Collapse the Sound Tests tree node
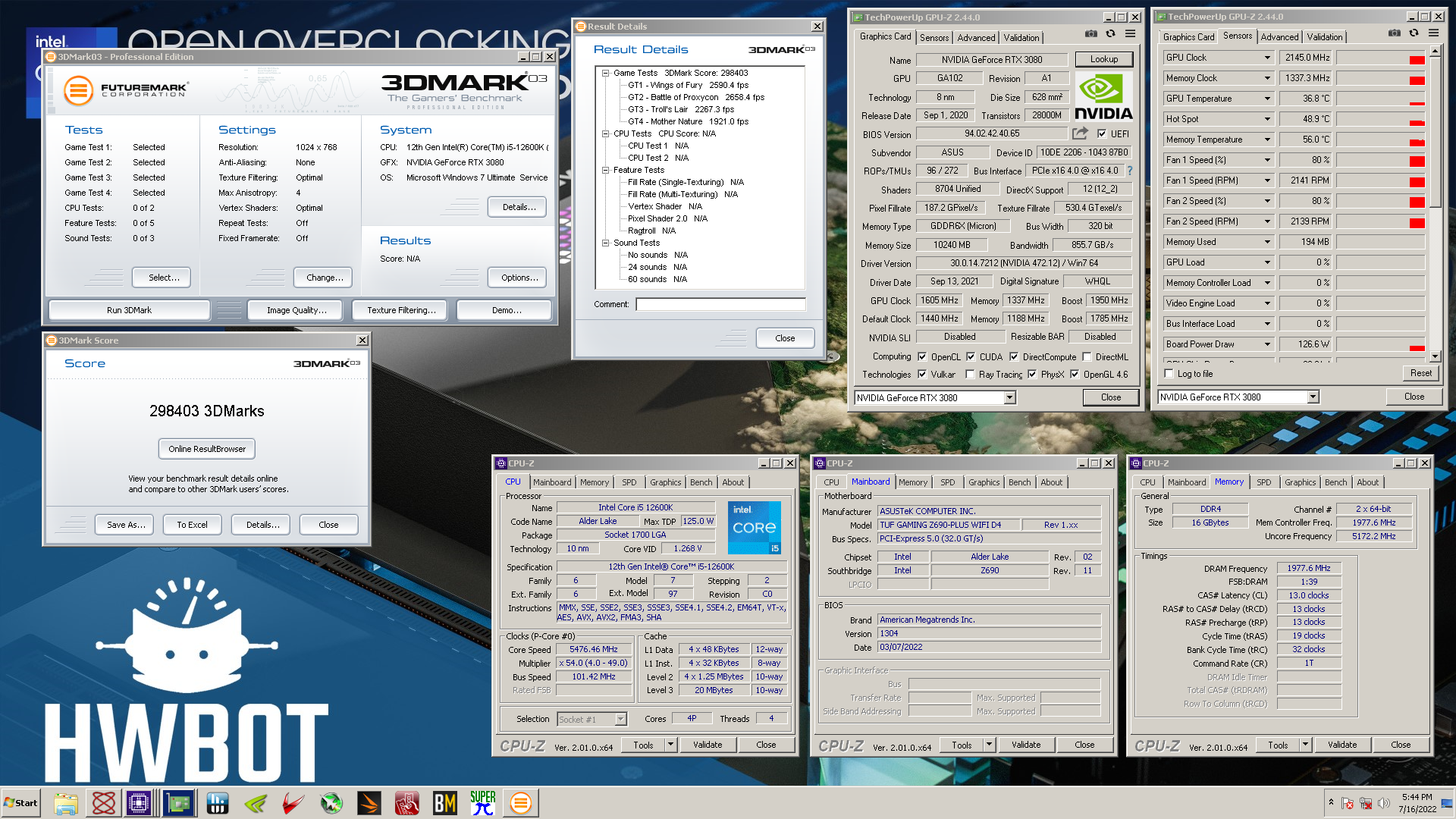The width and height of the screenshot is (1456, 819). click(605, 243)
